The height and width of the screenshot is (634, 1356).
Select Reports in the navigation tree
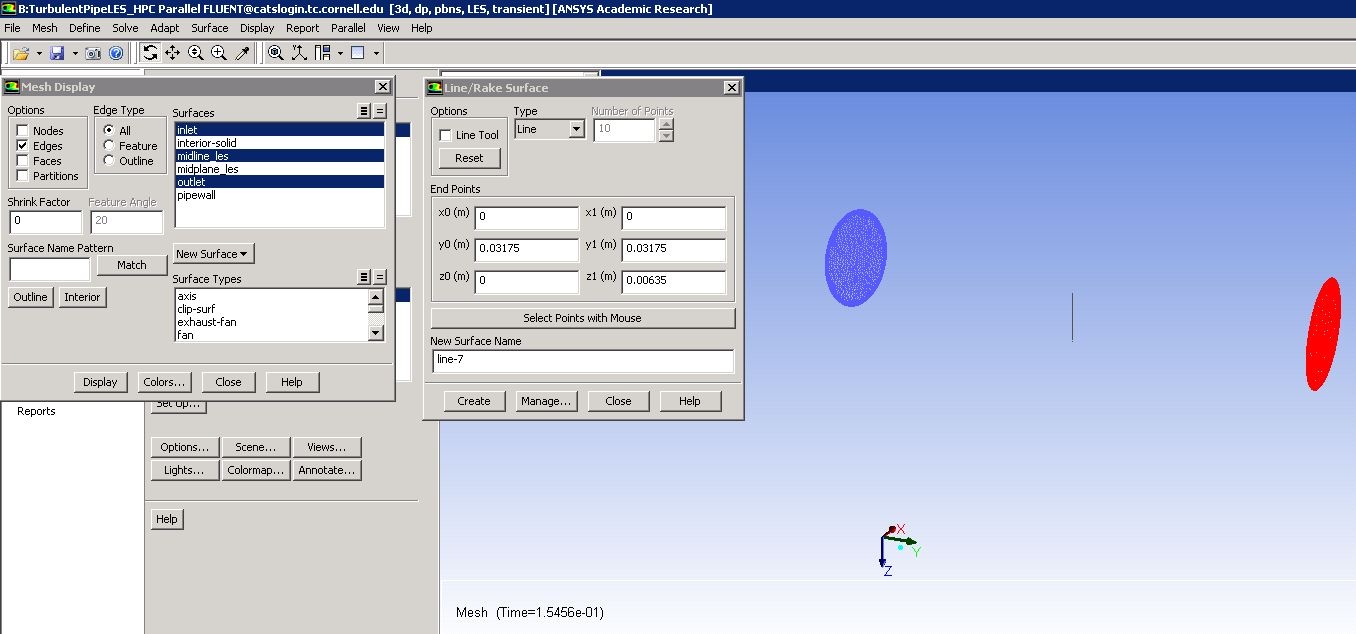[36, 411]
